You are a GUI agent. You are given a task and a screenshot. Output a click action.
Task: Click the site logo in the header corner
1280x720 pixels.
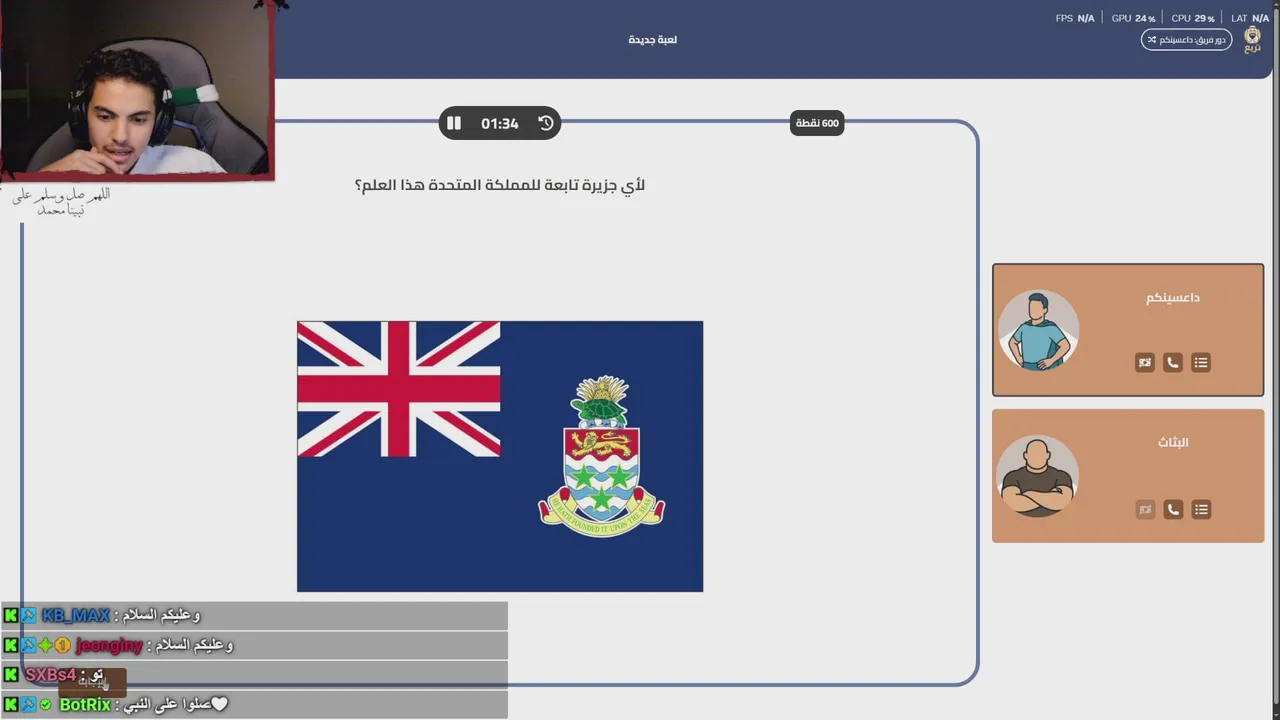point(1253,40)
